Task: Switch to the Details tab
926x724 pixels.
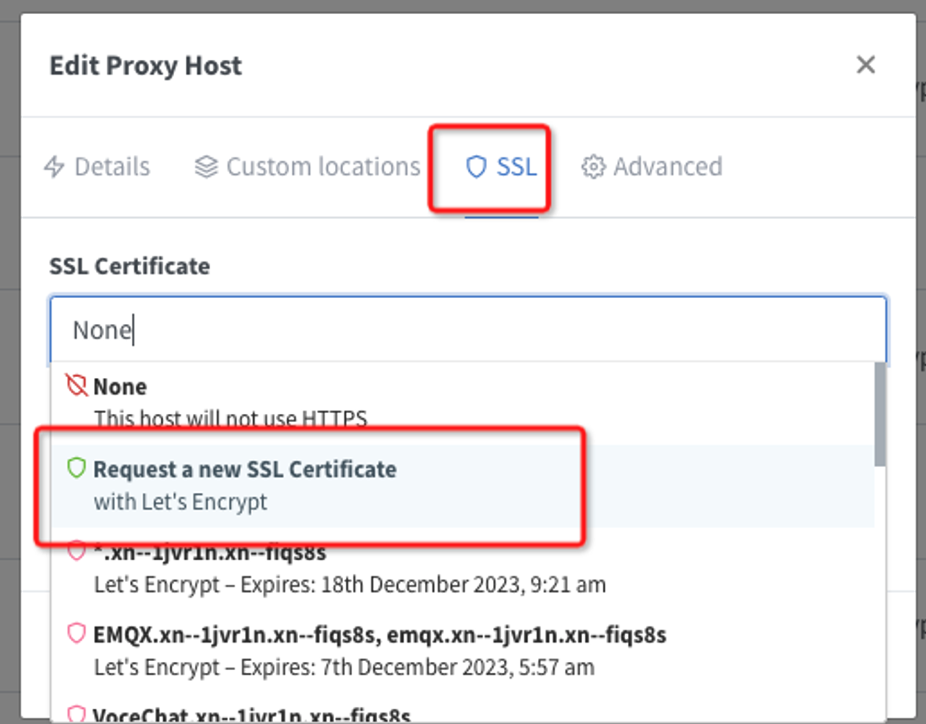Action: click(112, 167)
